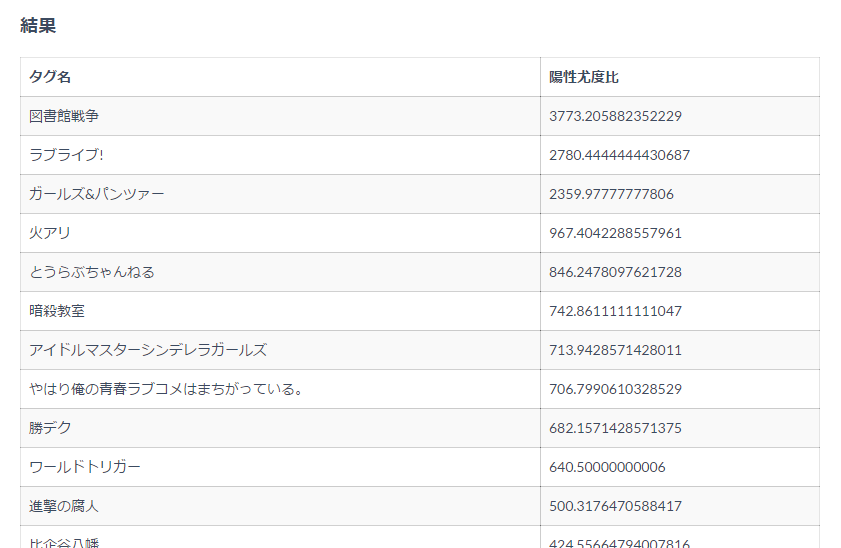Select the とうらぶちゃんねる tag cell
Viewport: 841px width, 548px height.
[280, 272]
